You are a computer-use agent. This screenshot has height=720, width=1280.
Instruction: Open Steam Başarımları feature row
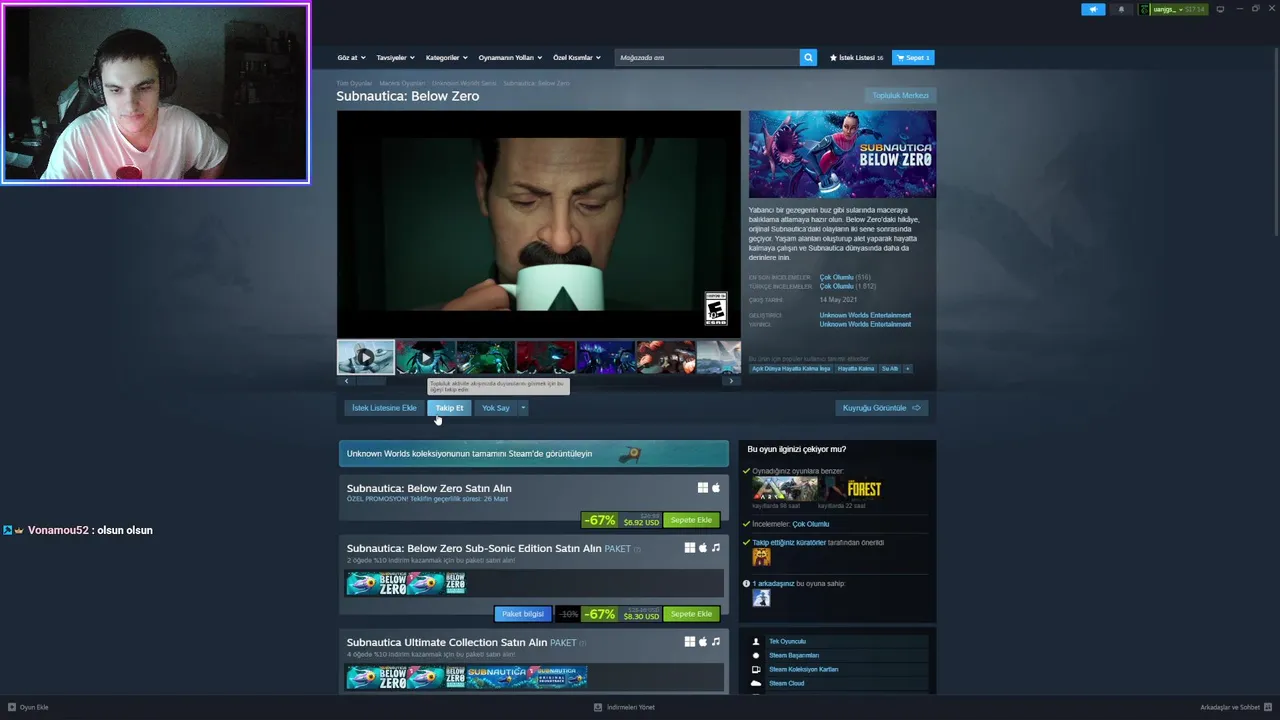[x=838, y=655]
